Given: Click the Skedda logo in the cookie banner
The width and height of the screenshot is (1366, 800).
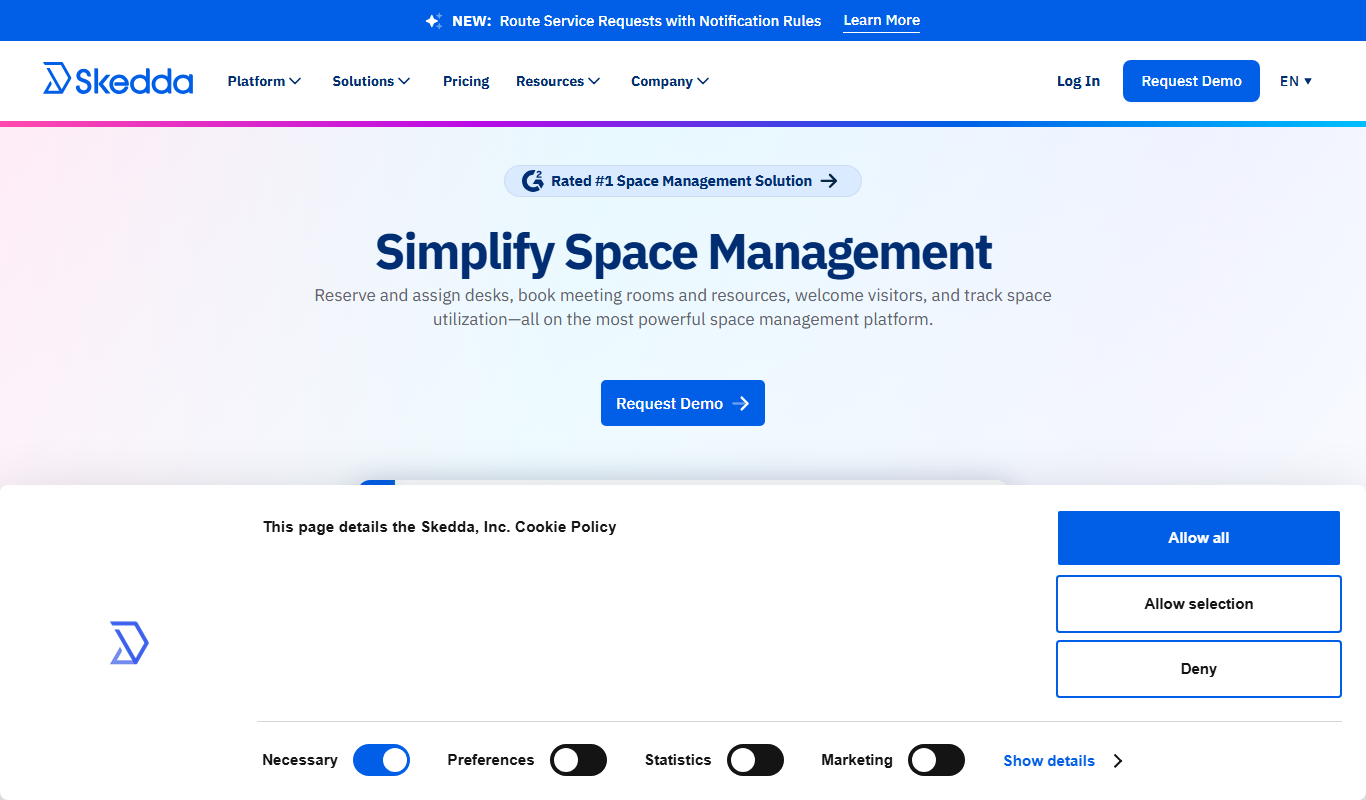Looking at the screenshot, I should (129, 643).
